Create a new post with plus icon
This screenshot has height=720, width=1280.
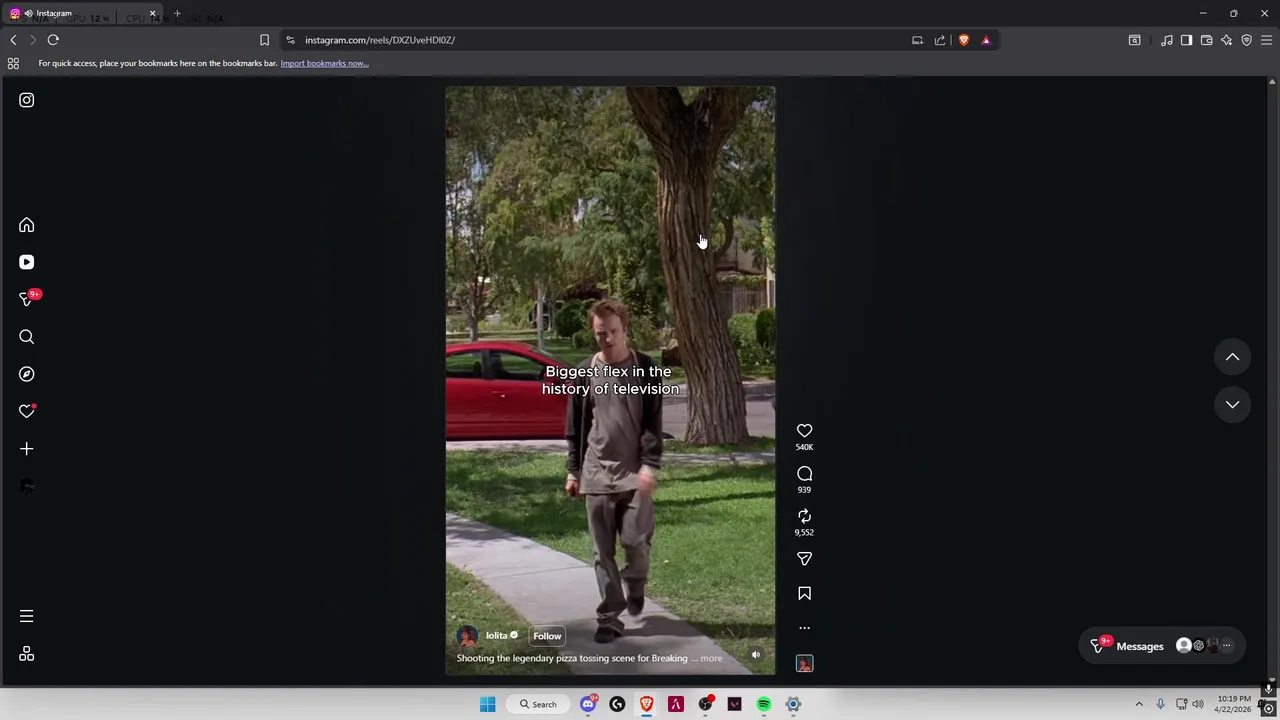[x=27, y=449]
